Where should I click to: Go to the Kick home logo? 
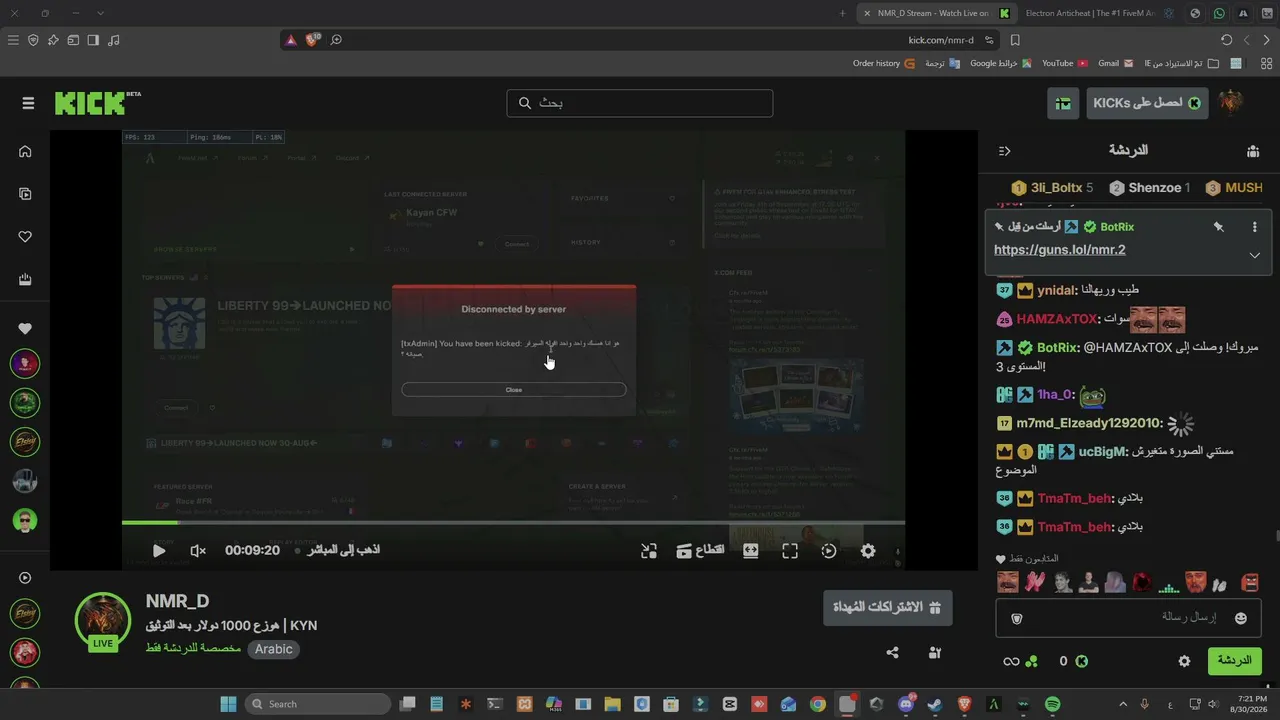[x=97, y=103]
